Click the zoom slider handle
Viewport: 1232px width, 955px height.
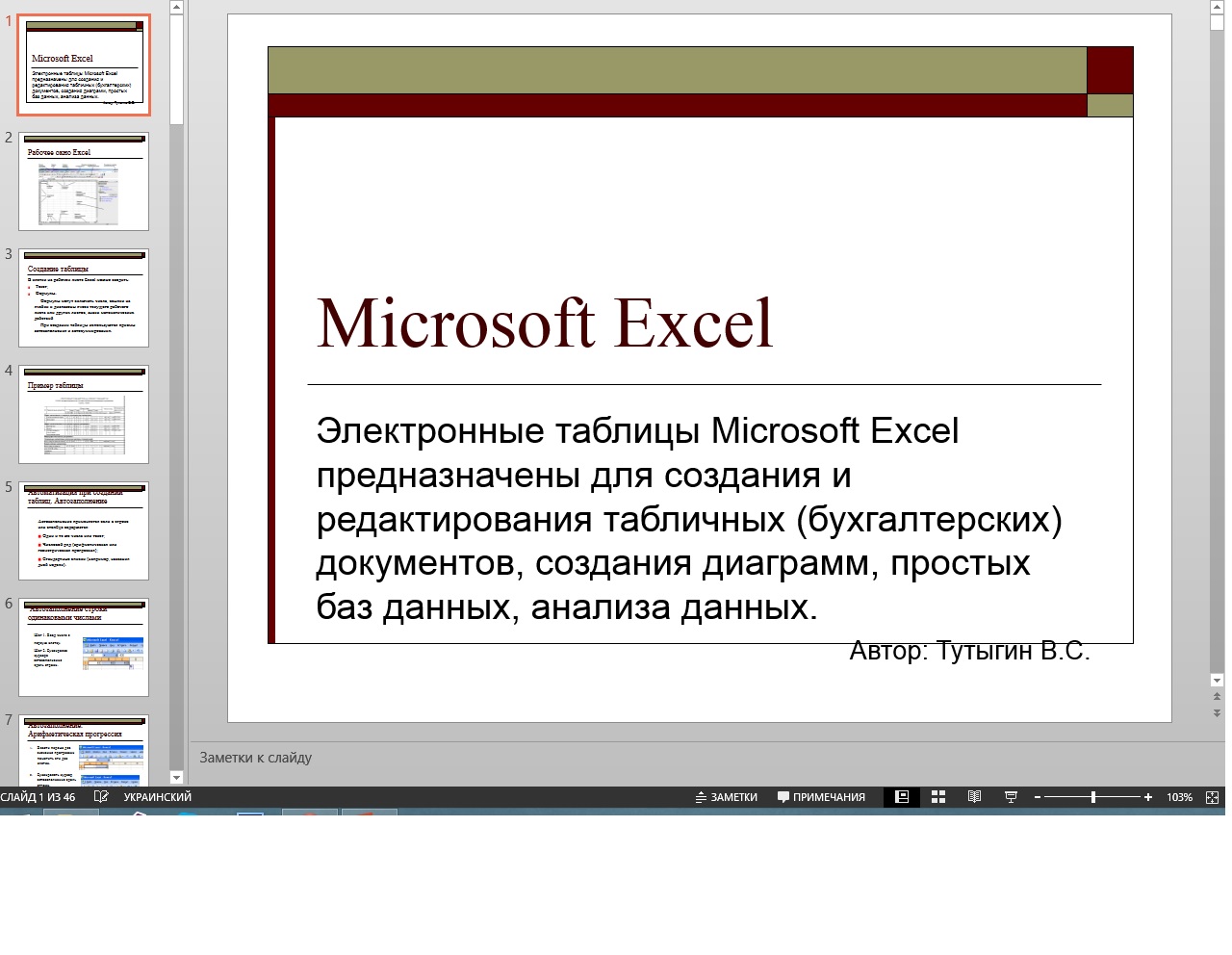tap(1093, 797)
